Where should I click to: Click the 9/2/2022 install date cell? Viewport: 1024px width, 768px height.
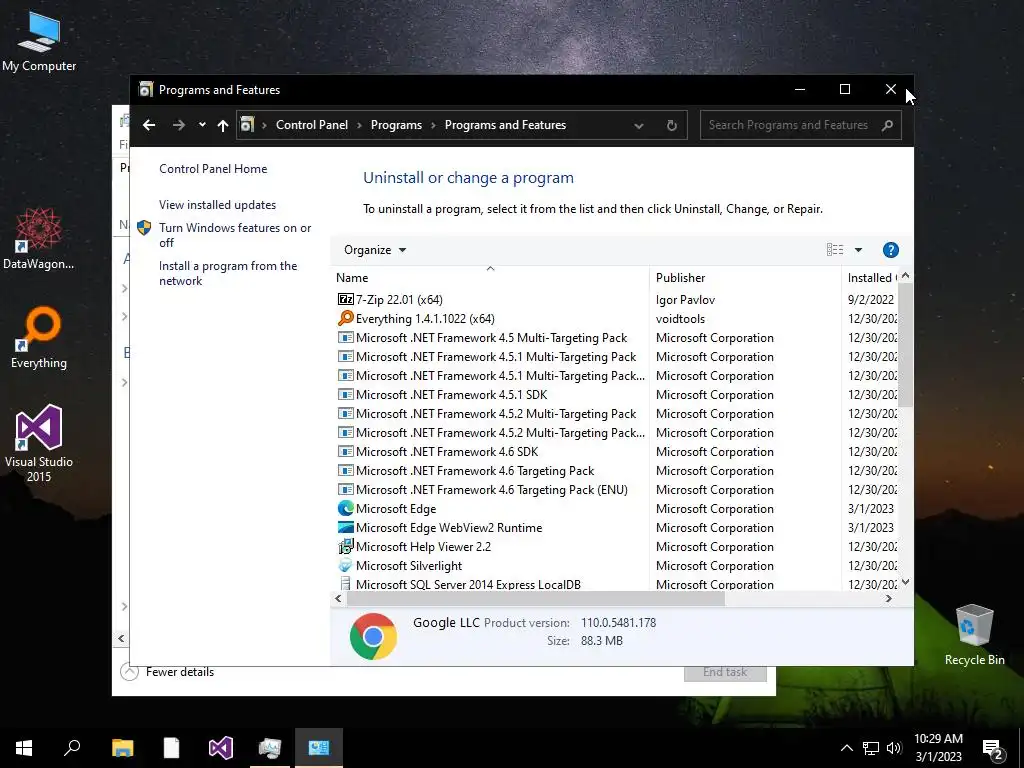pyautogui.click(x=871, y=300)
